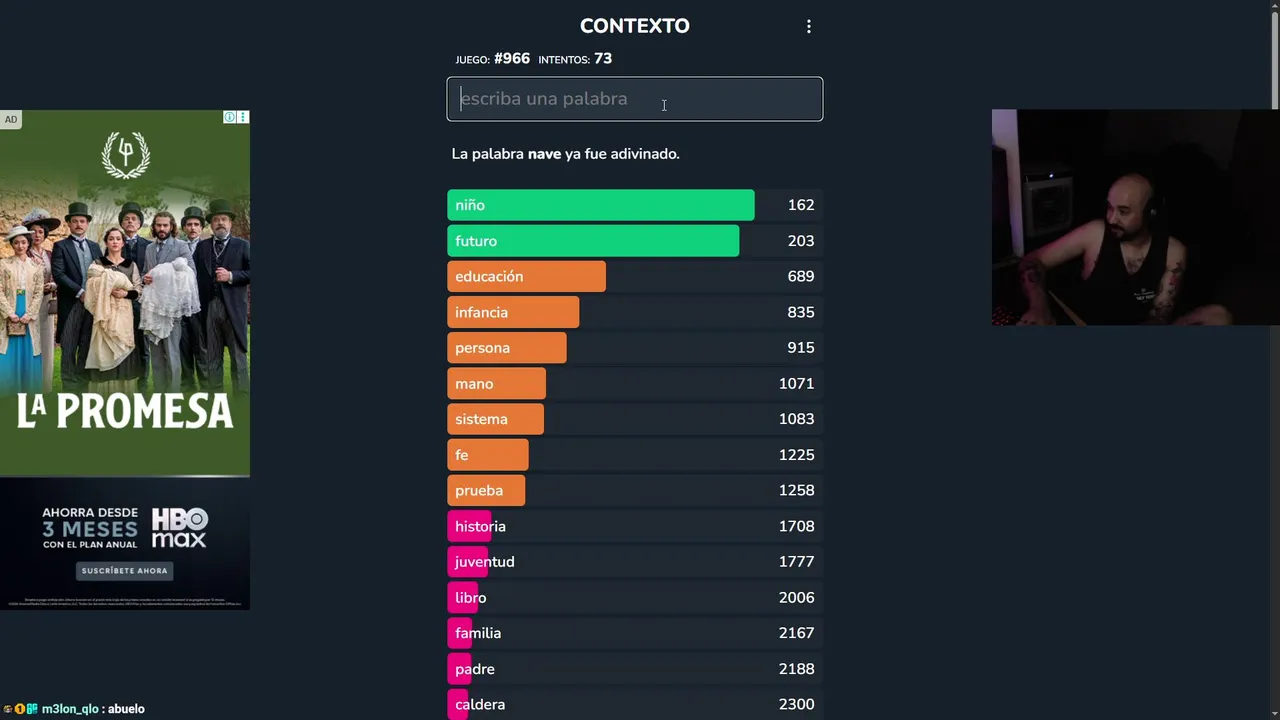
Task: Click the HBO Max logo
Action: 180,528
